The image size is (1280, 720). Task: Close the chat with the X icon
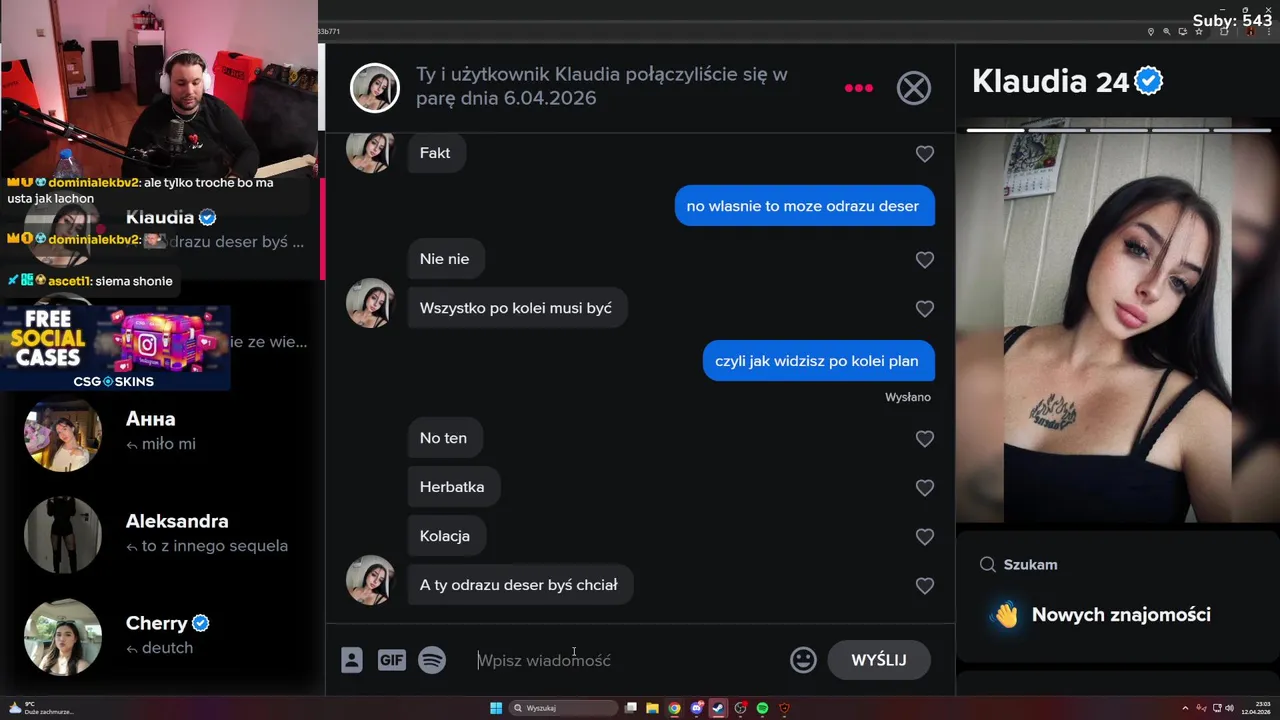913,88
